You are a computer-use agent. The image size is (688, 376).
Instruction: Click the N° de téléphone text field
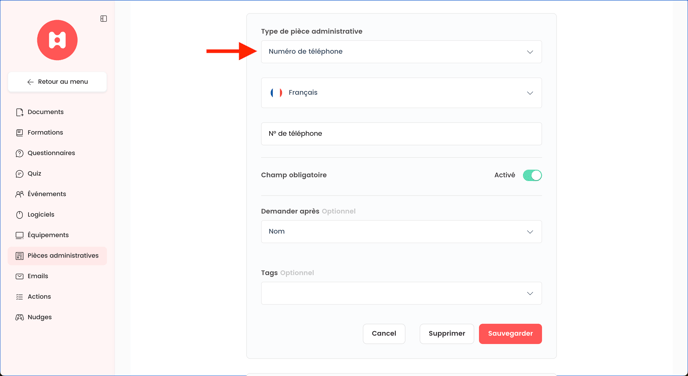click(x=401, y=134)
